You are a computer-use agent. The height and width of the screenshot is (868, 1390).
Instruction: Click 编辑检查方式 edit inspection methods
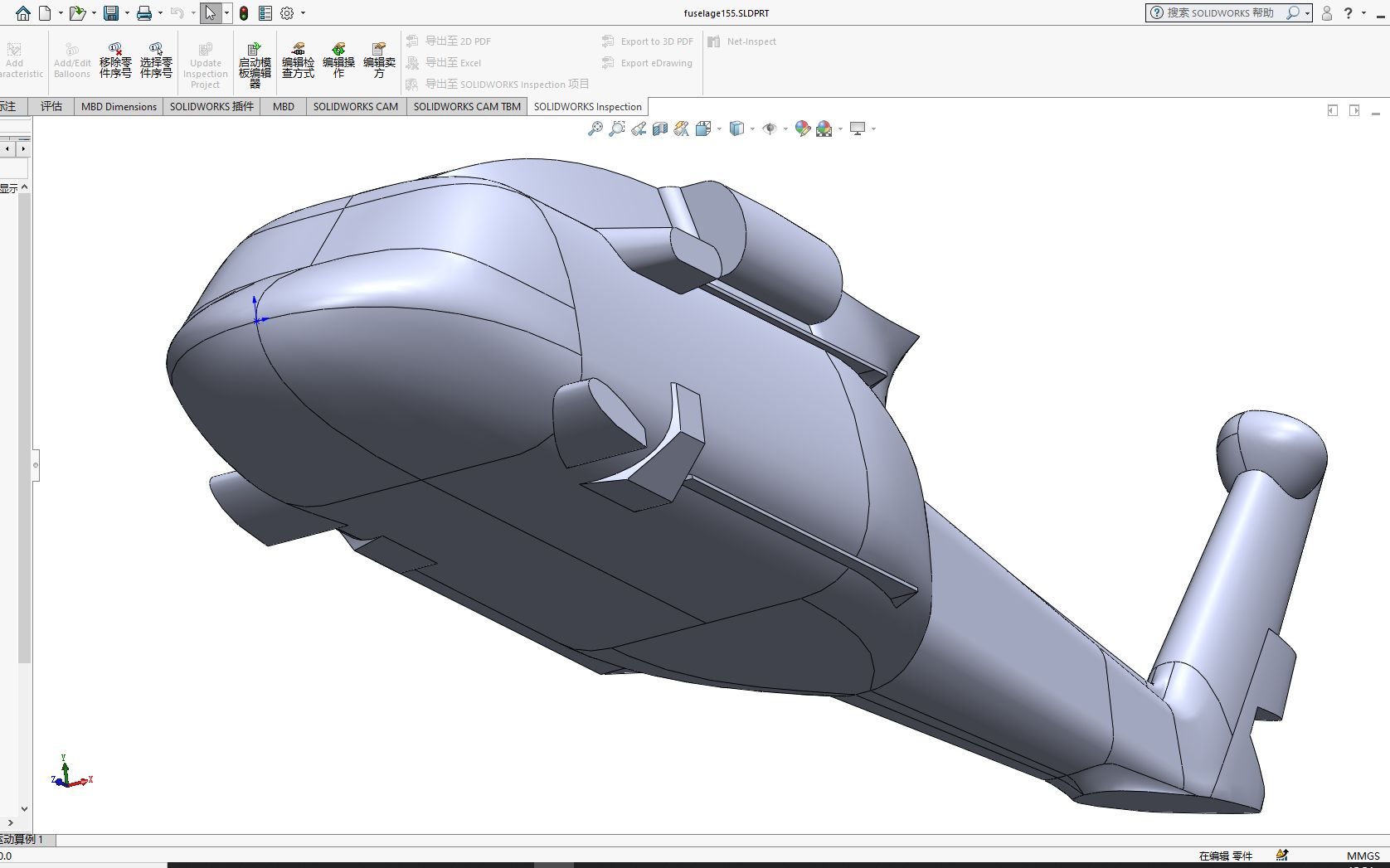pyautogui.click(x=298, y=61)
